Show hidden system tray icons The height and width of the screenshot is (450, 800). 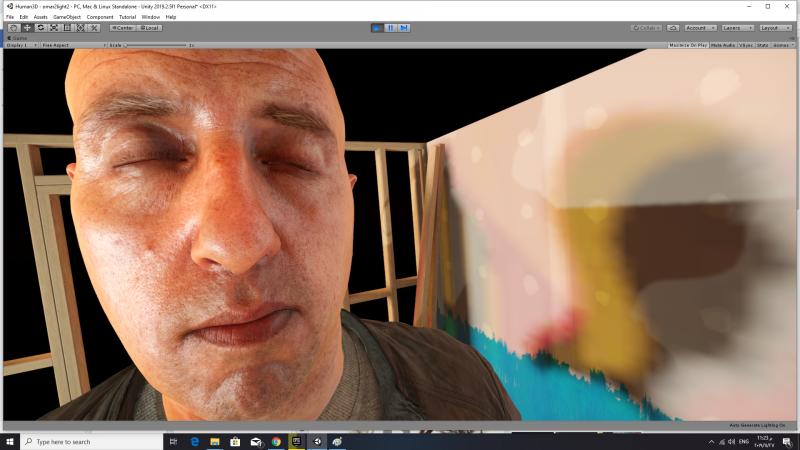pyautogui.click(x=711, y=442)
